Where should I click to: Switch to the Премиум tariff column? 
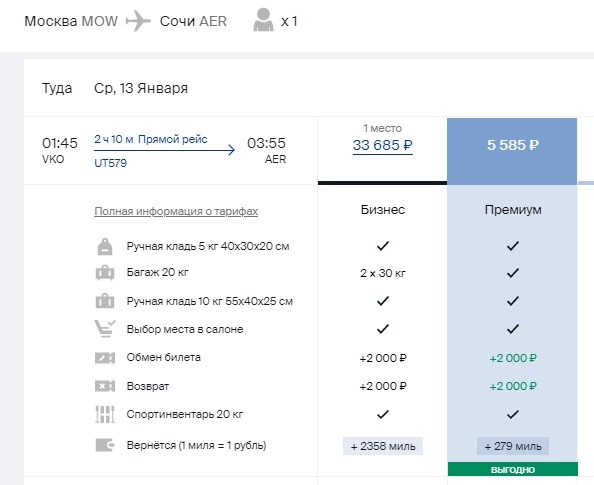tap(513, 210)
